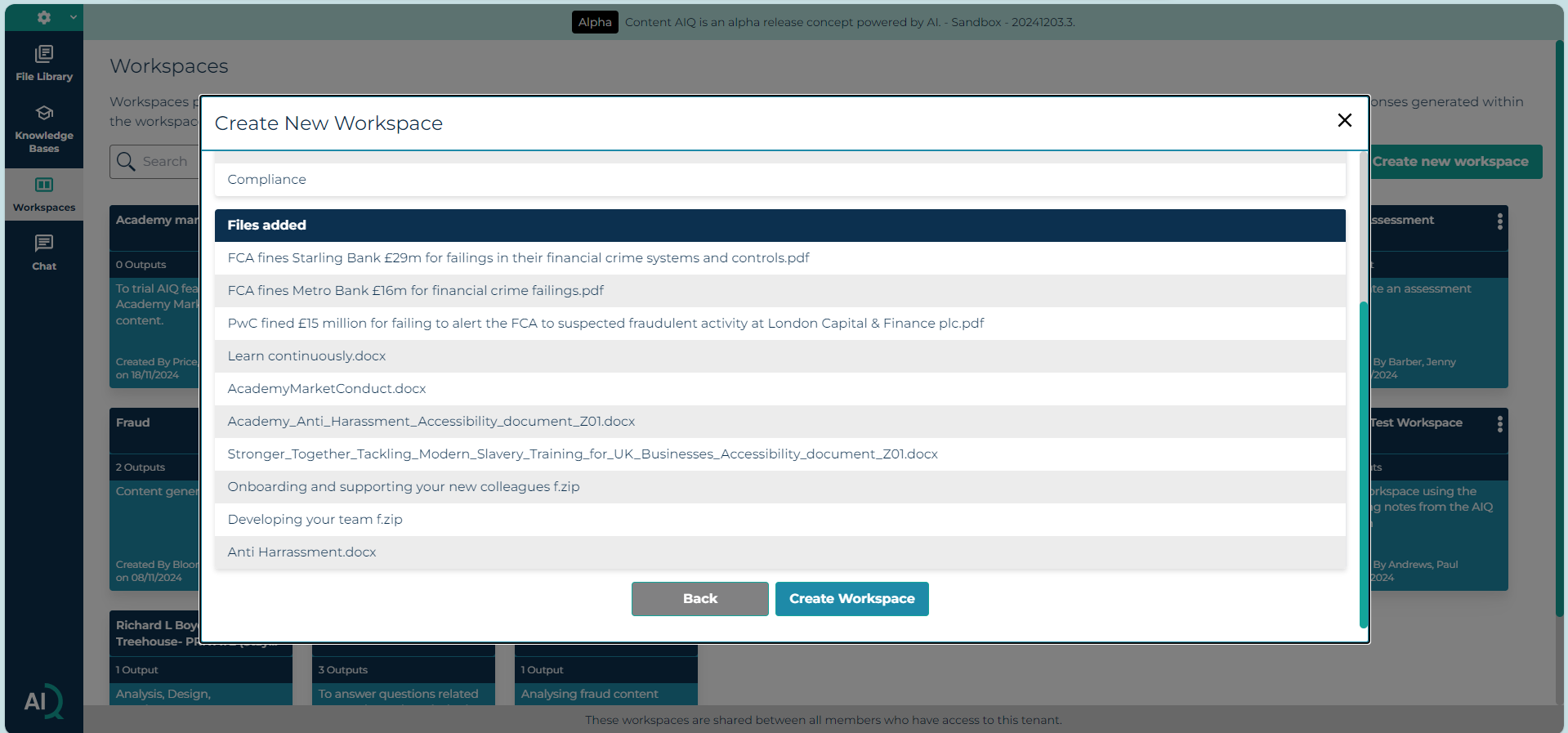The width and height of the screenshot is (1568, 733).
Task: Expand the settings dropdown chevron
Action: coord(73,17)
